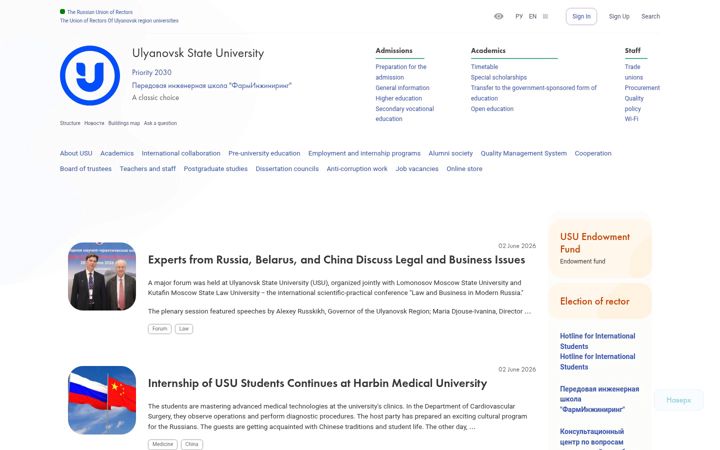Open Russian and Chinese flags thumbnail

[102, 400]
